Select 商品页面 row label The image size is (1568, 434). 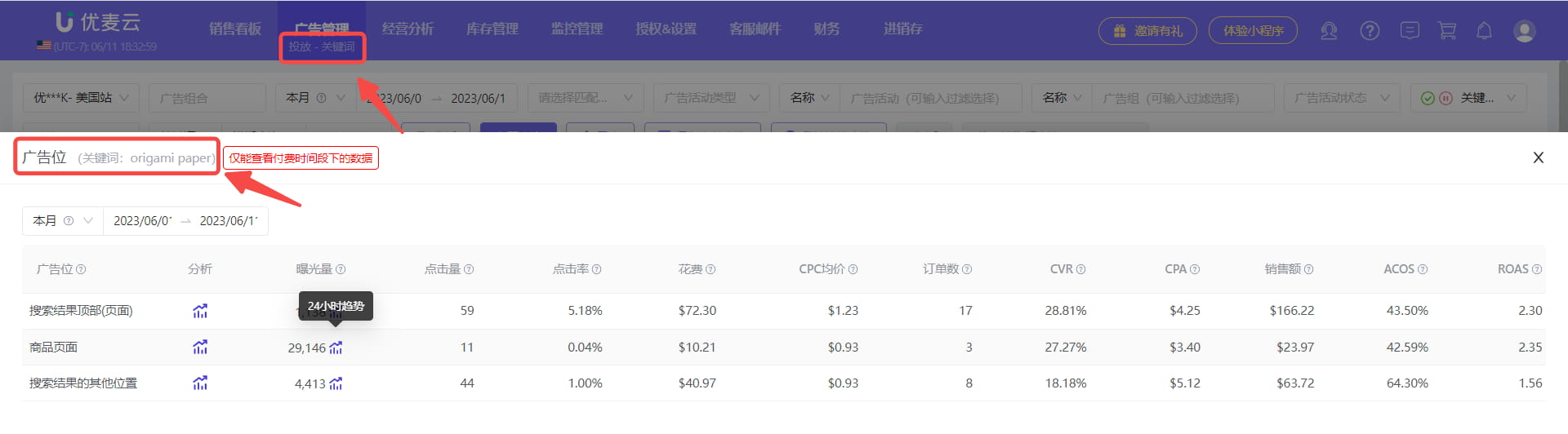[x=53, y=348]
